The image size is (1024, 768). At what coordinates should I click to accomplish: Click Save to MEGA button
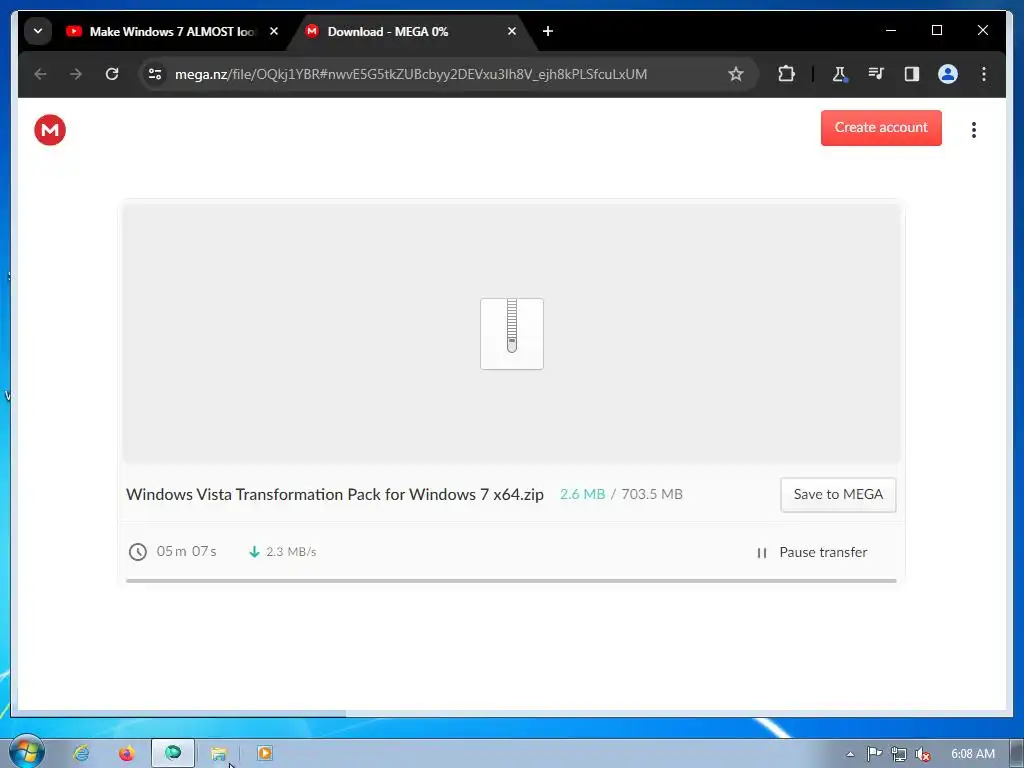(x=838, y=494)
